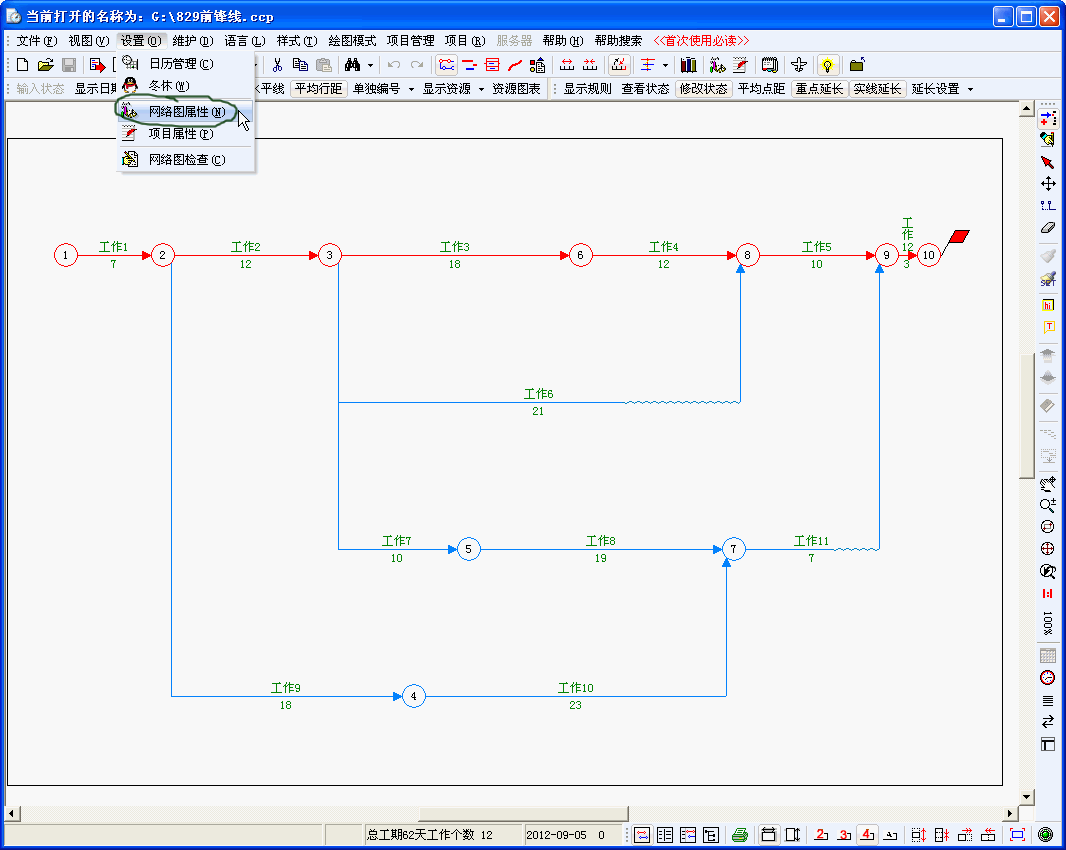
Task: Toggle the 实线延长 button
Action: 878,89
